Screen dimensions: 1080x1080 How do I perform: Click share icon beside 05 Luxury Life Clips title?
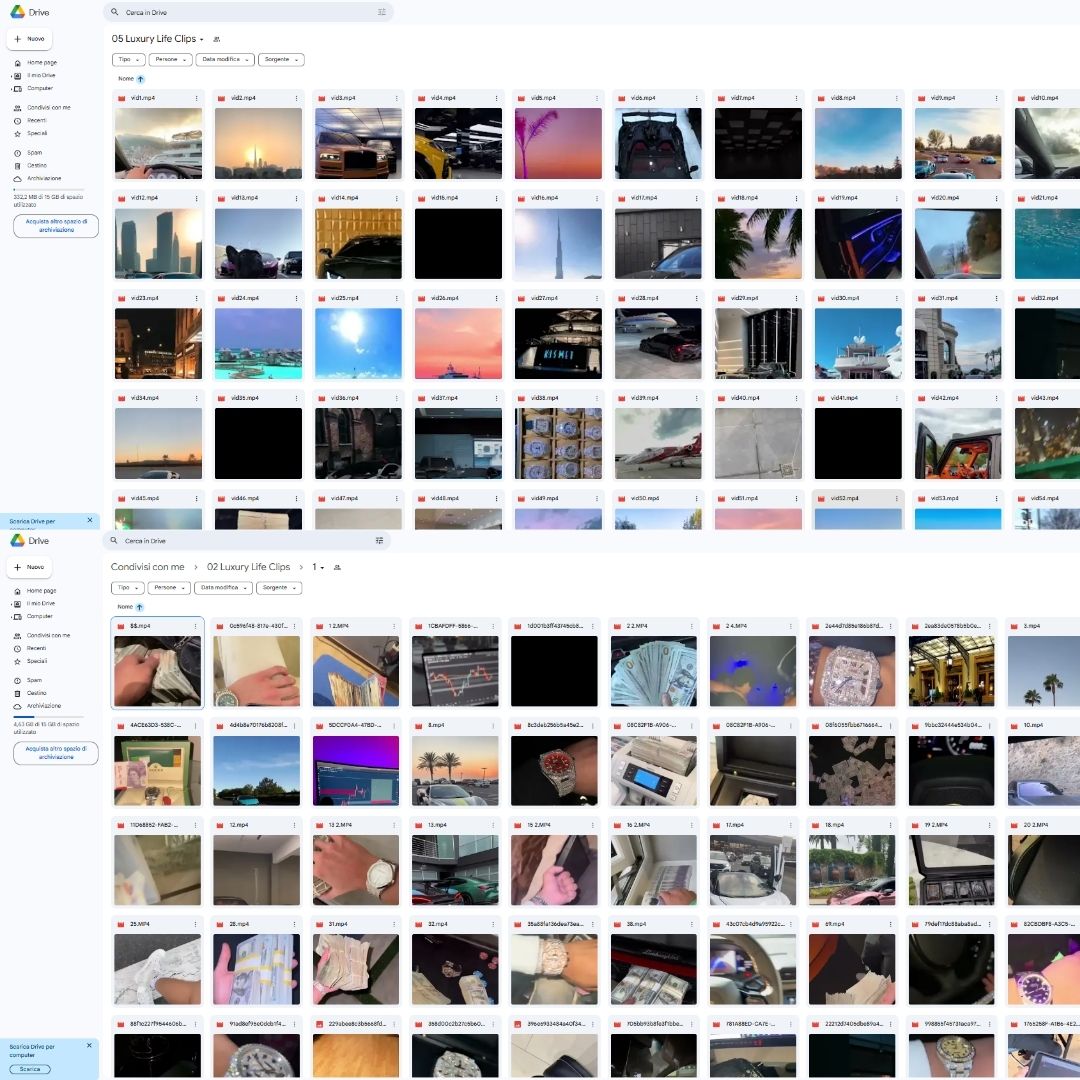217,39
